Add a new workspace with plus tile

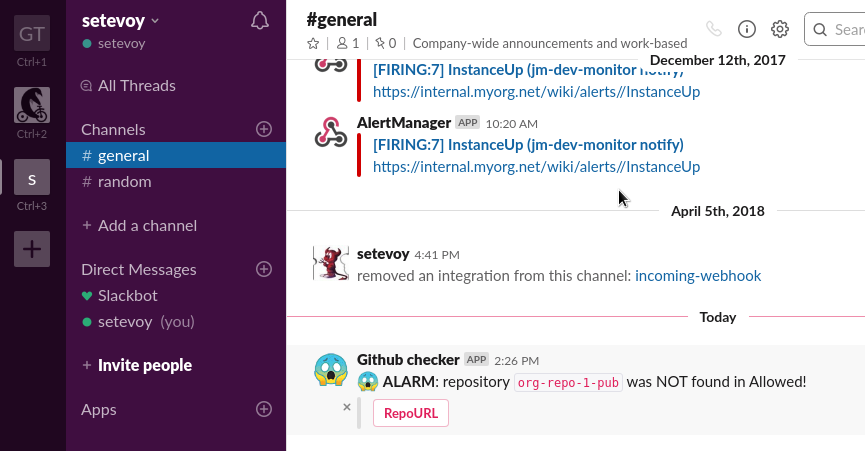point(32,249)
